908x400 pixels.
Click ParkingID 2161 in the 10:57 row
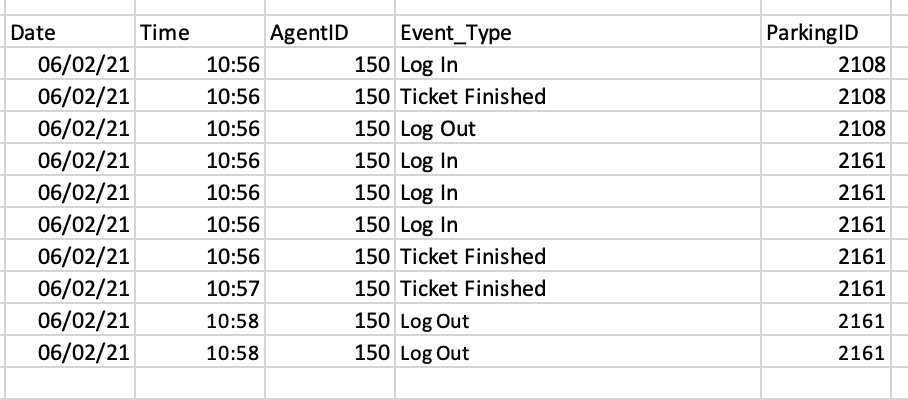tap(826, 288)
